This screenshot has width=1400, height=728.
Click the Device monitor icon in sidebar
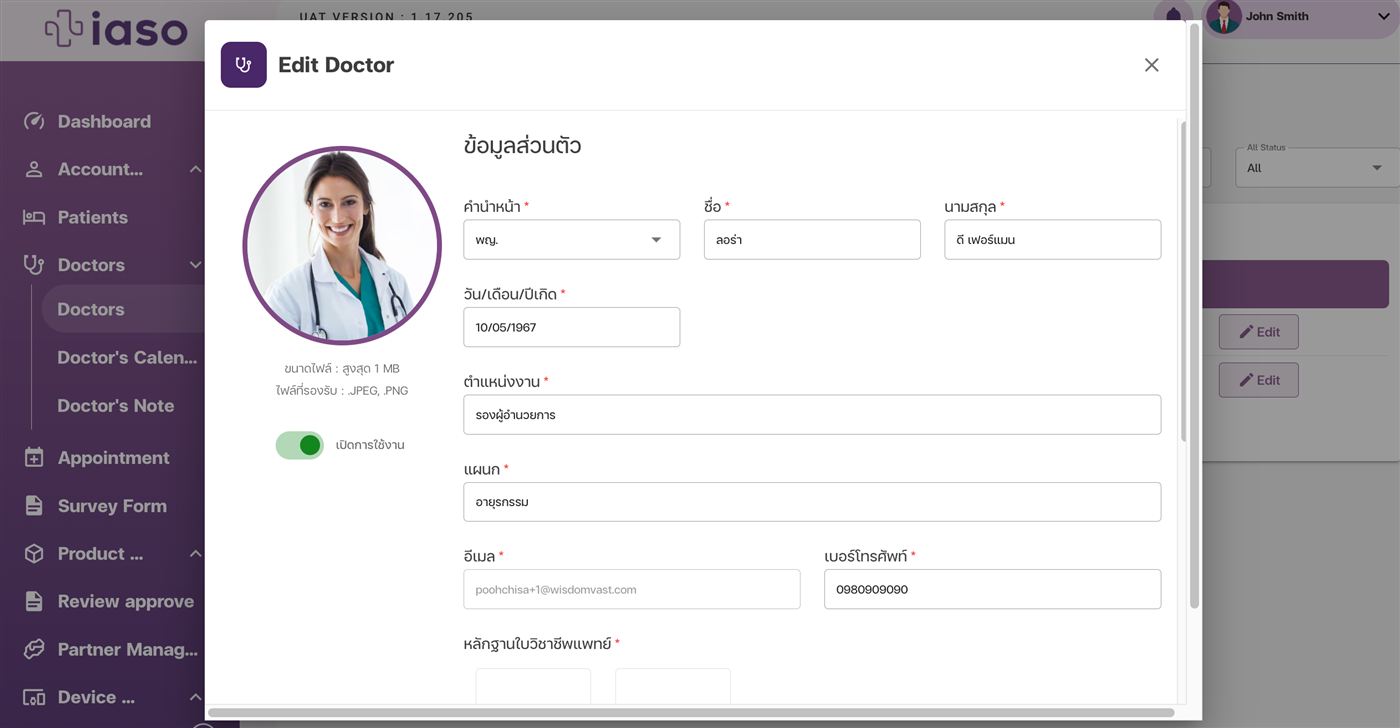pyautogui.click(x=34, y=697)
